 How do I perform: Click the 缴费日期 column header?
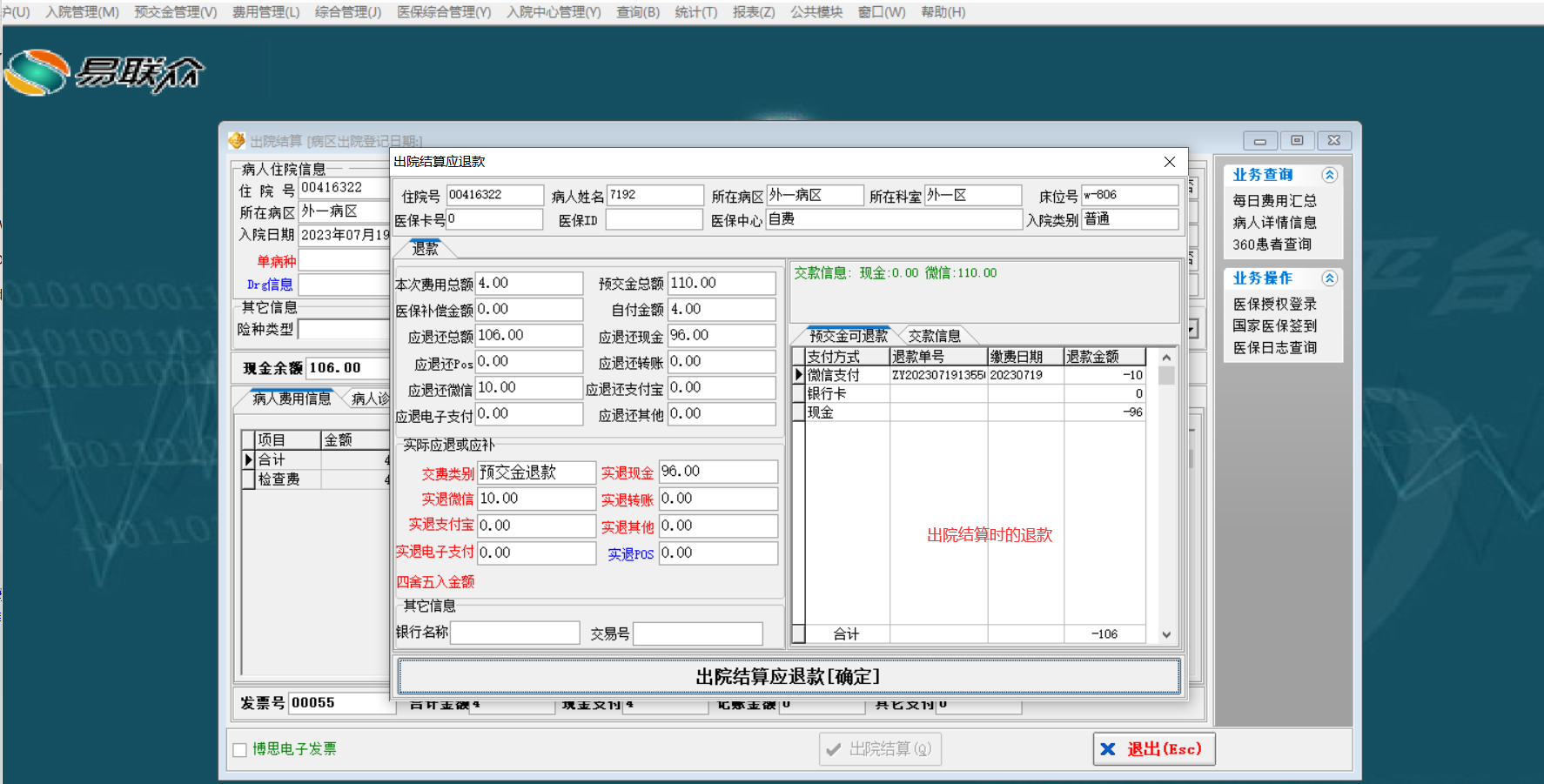[1026, 357]
